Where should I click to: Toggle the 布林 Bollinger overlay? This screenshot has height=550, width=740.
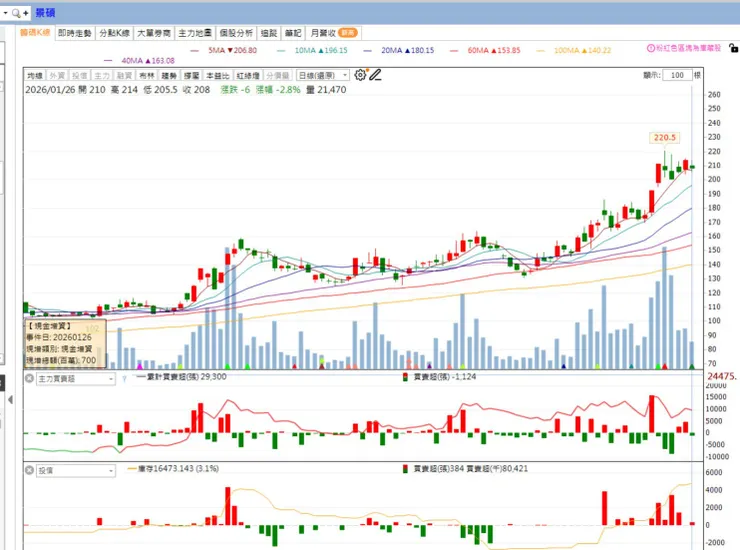(147, 76)
